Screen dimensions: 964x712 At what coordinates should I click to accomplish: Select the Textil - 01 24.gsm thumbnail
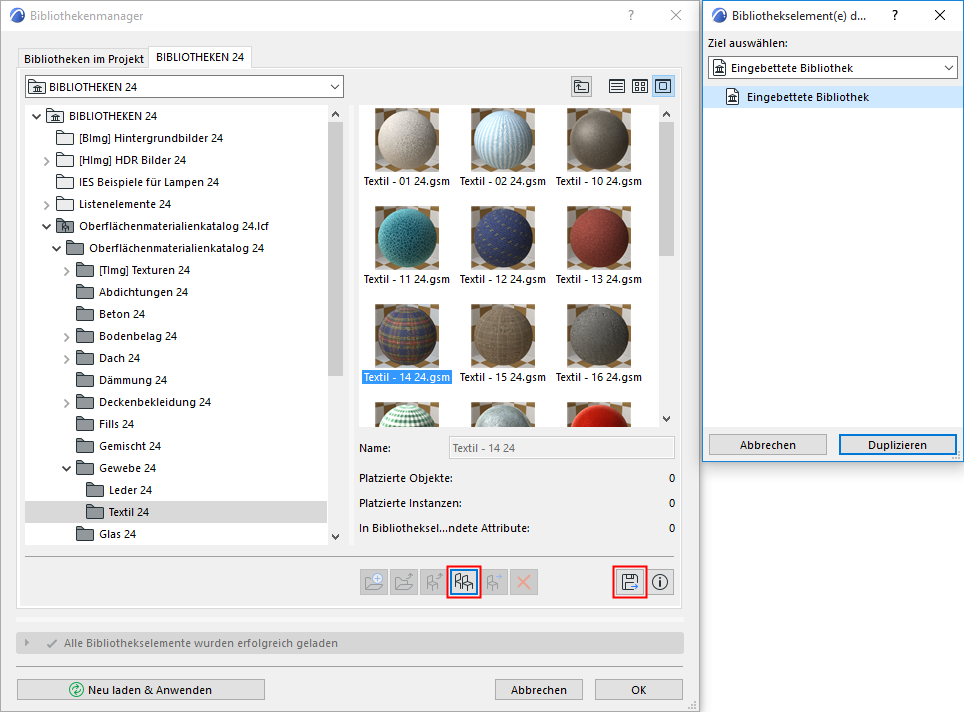[x=406, y=140]
